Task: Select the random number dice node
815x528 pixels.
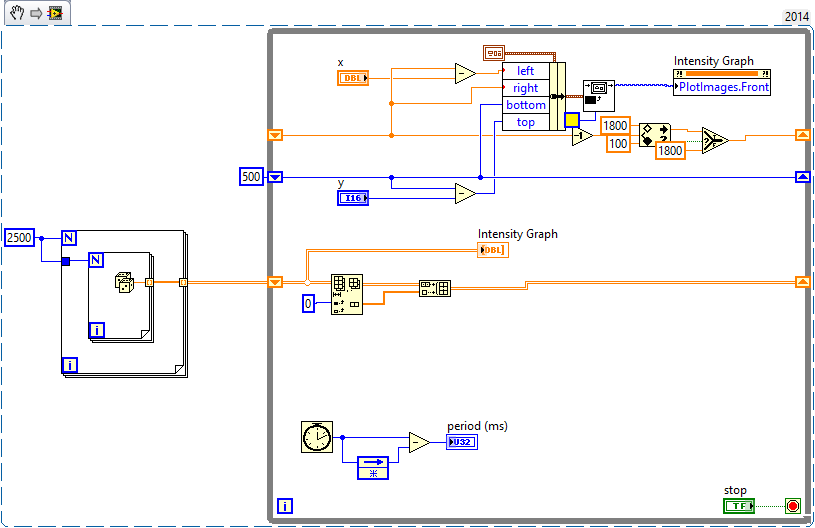Action: pyautogui.click(x=124, y=282)
